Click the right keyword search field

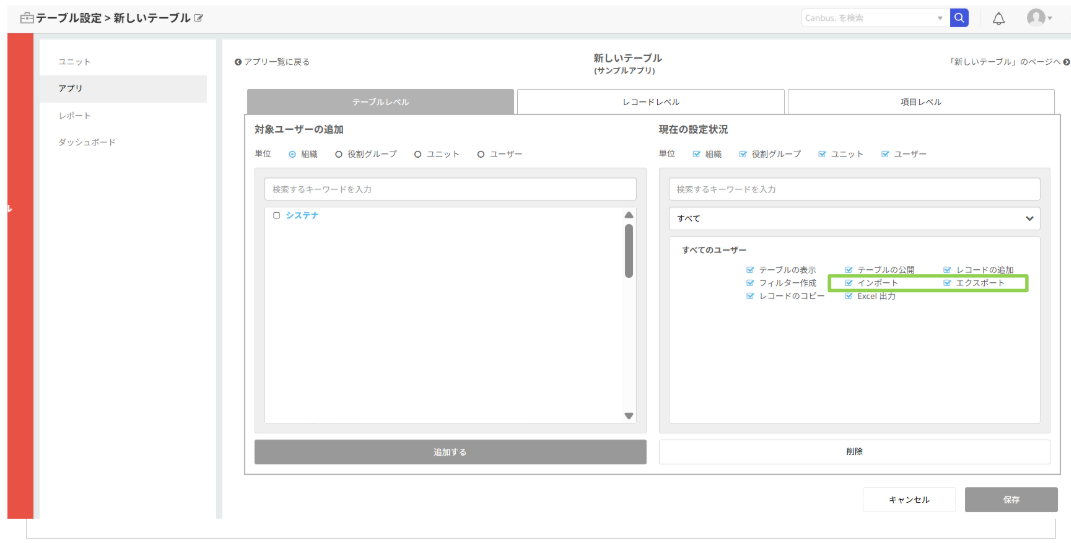pos(854,189)
